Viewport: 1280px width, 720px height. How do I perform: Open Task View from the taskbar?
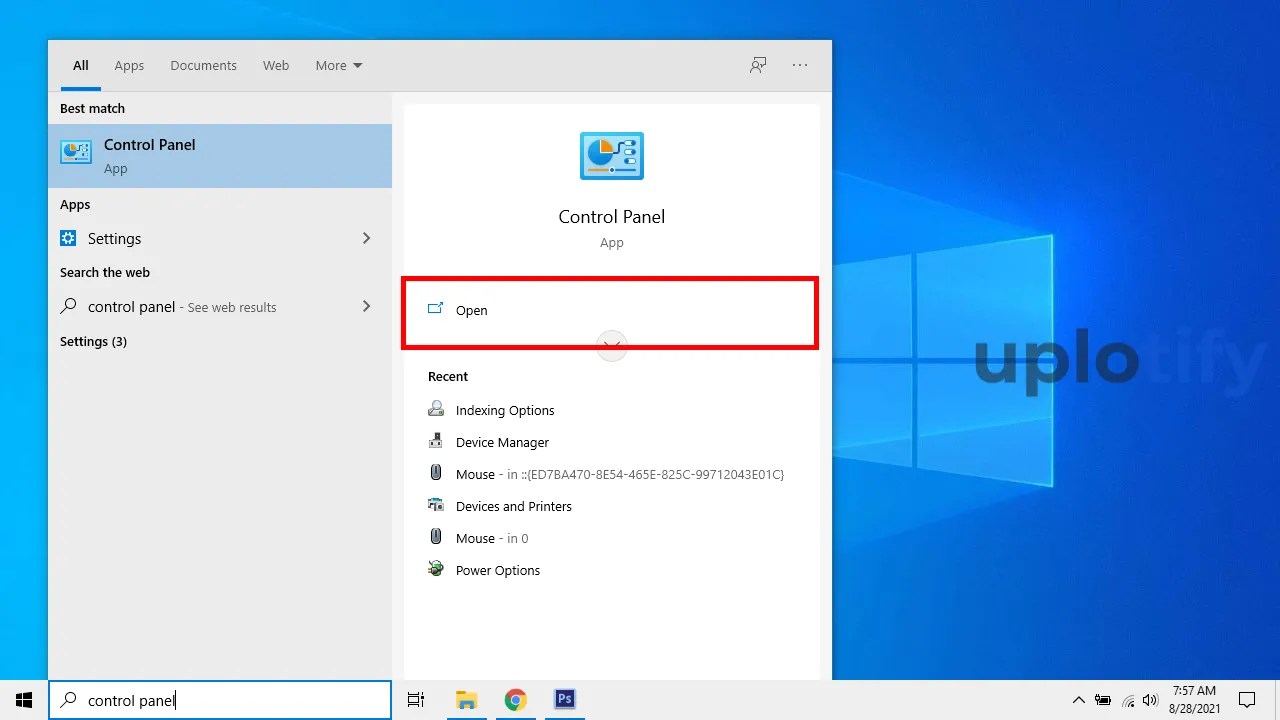(416, 700)
